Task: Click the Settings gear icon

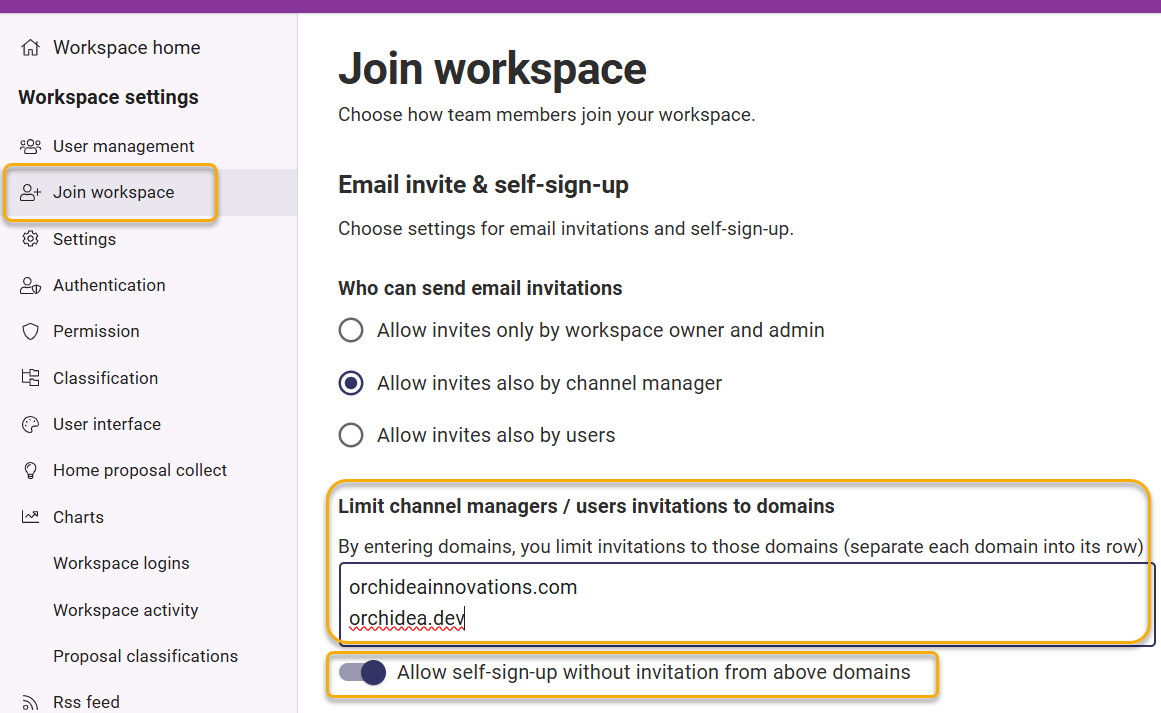Action: click(x=31, y=239)
